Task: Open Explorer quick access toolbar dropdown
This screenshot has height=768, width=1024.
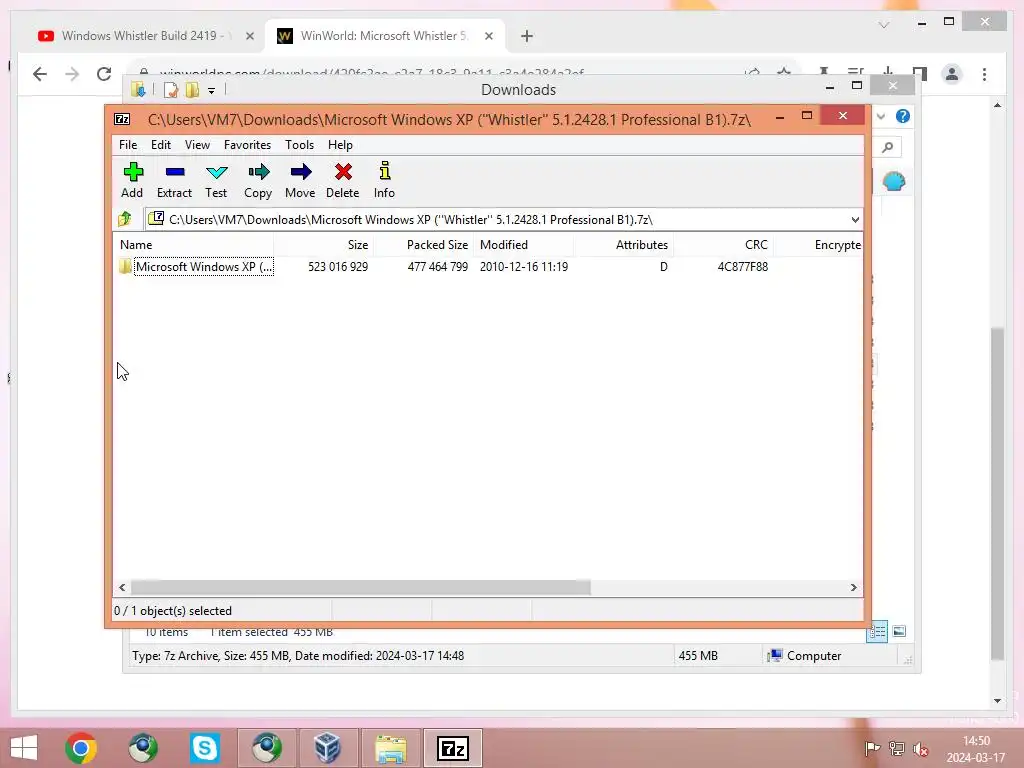Action: point(212,91)
